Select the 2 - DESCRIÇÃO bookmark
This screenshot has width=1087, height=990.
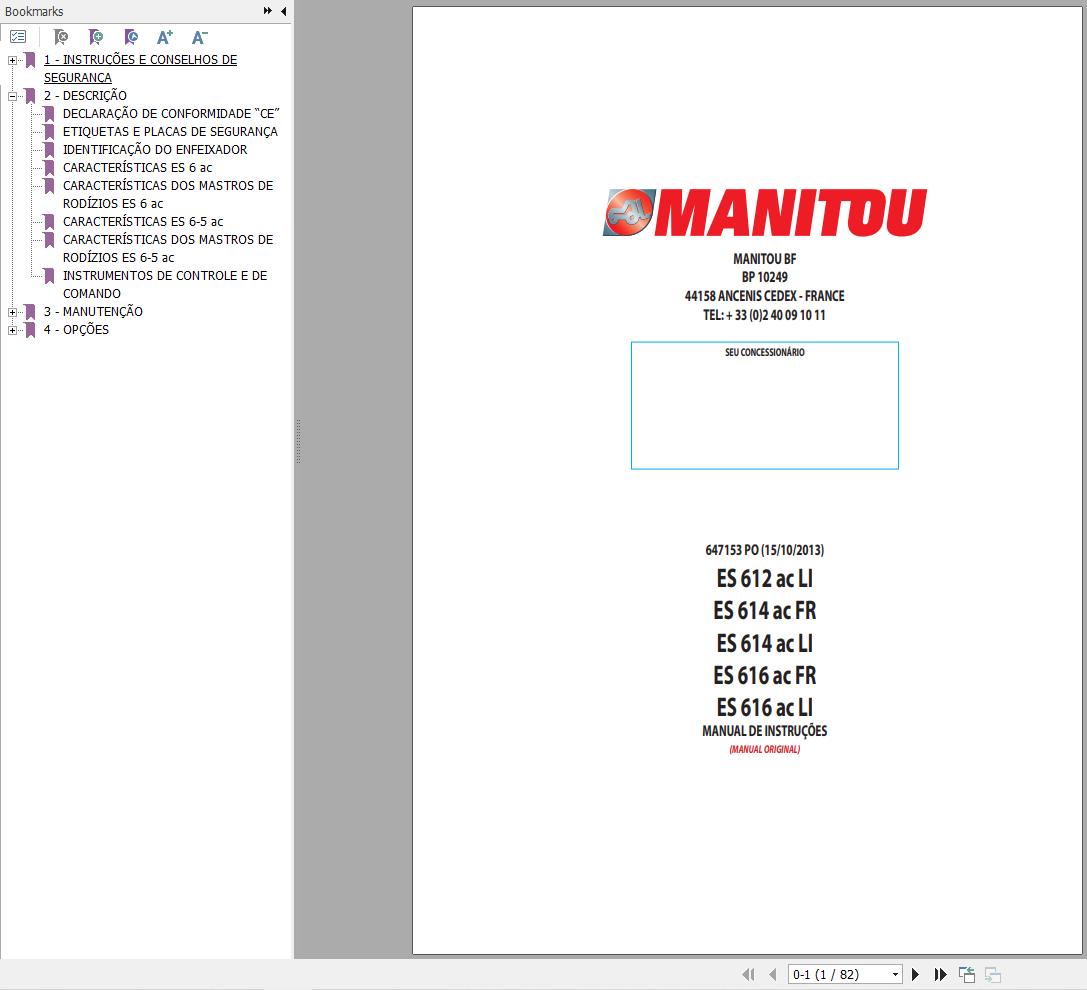coord(85,96)
